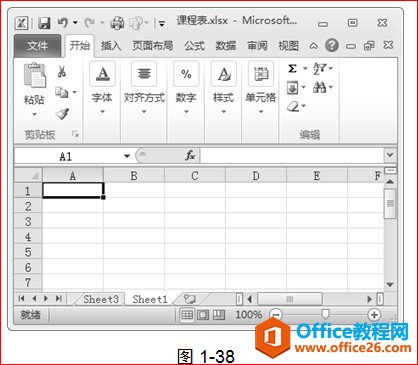Click the 100% zoom level
Viewport: 418px width, 365px height.
248,314
